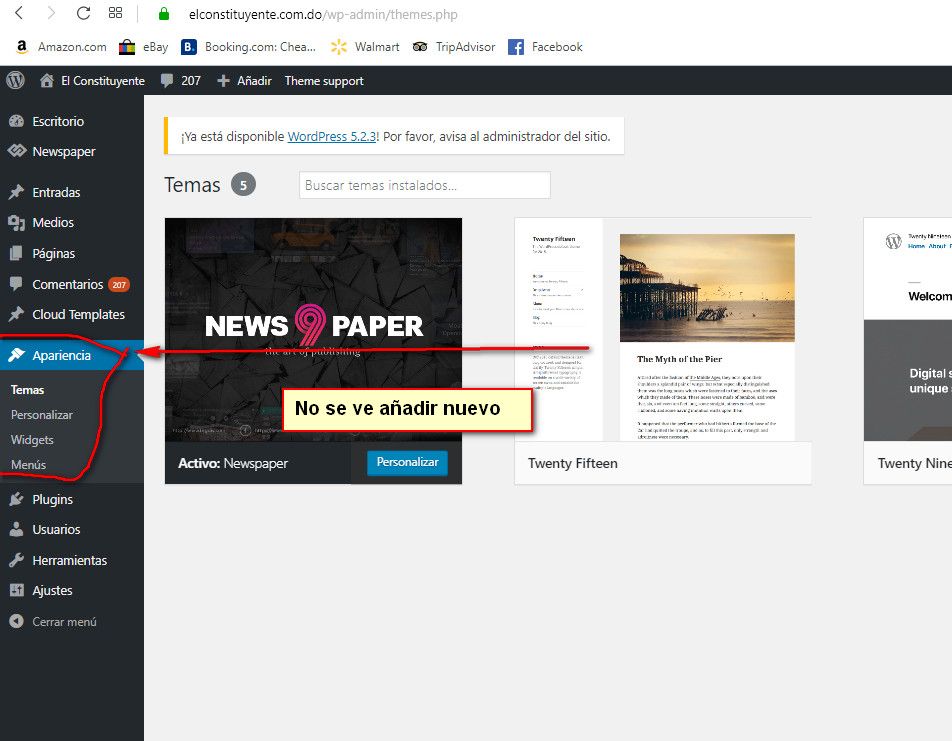Click the green padlock security icon
This screenshot has height=741, width=952.
click(x=163, y=14)
